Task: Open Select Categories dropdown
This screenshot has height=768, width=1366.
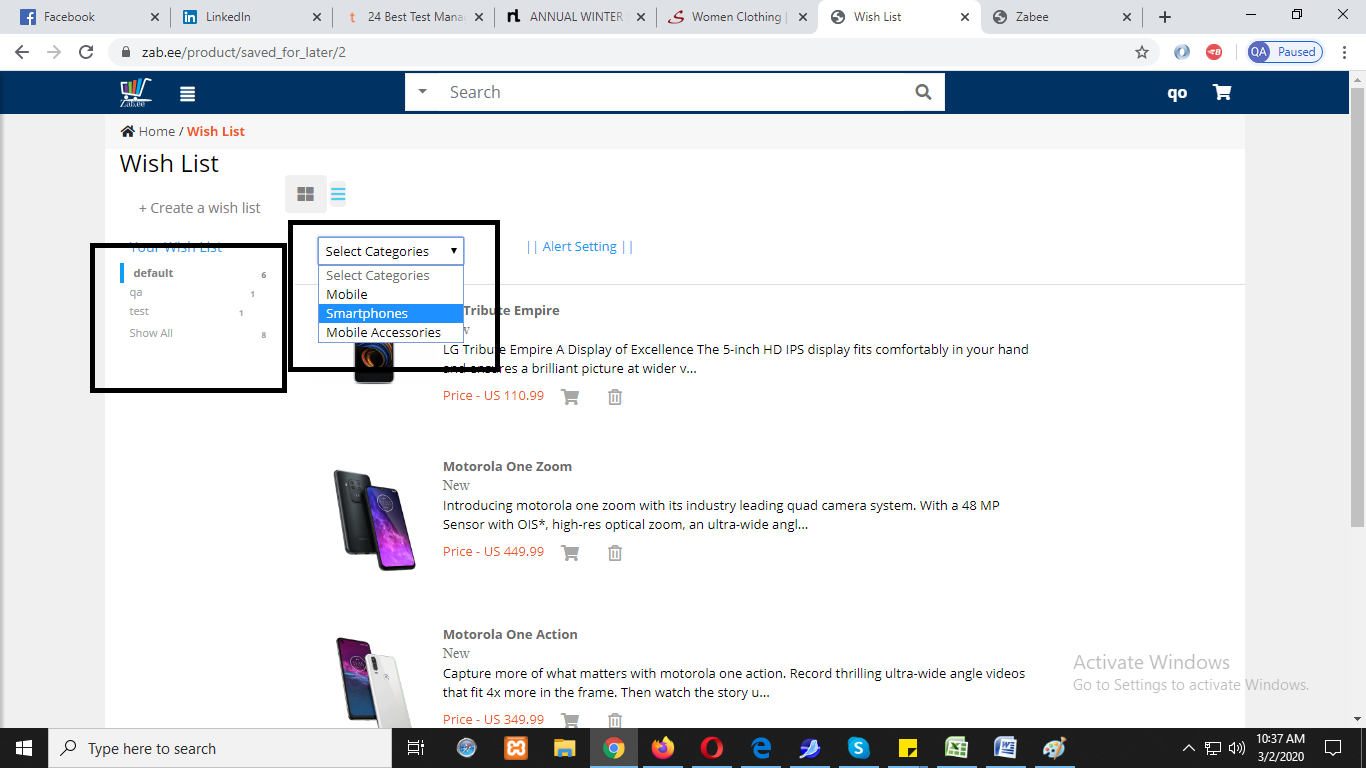Action: click(391, 251)
